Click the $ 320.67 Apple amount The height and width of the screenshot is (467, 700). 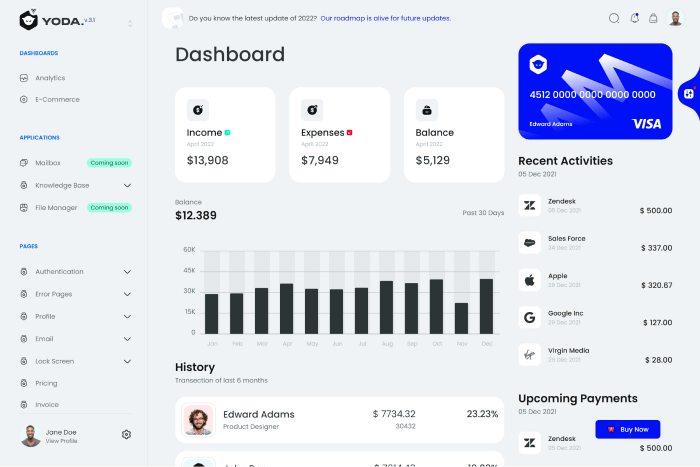tap(656, 285)
